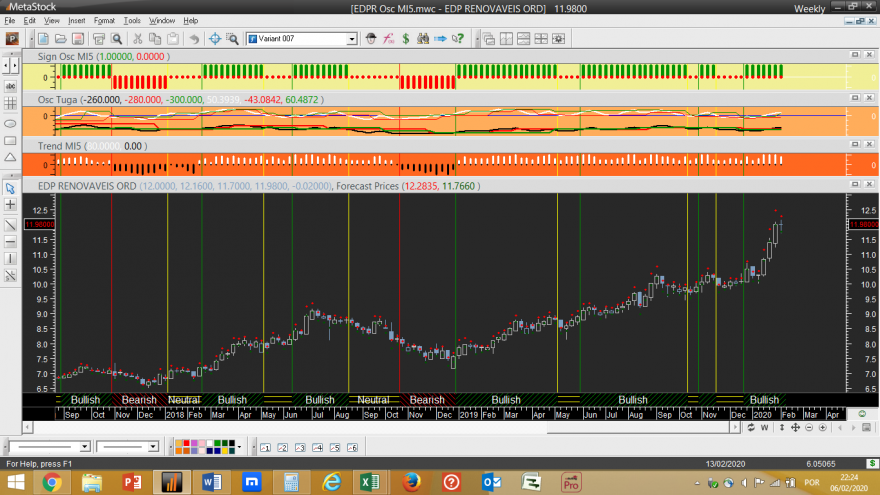Screen dimensions: 880x495
Task: Click the green dollar sign toolbar icon
Action: point(406,39)
